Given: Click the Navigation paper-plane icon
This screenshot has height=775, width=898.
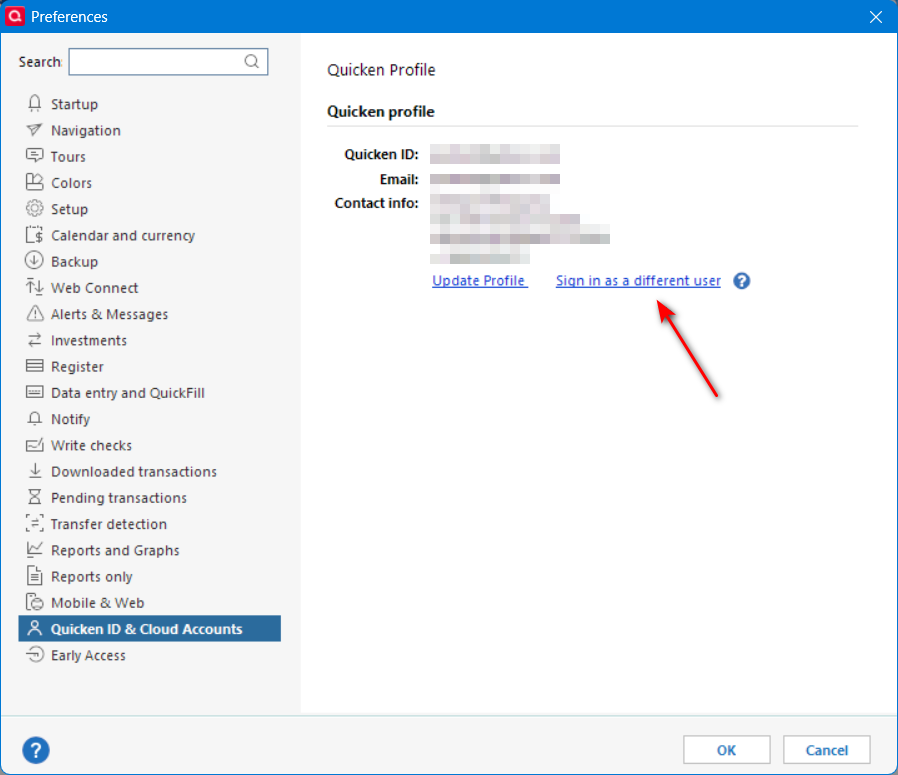Looking at the screenshot, I should (x=34, y=130).
